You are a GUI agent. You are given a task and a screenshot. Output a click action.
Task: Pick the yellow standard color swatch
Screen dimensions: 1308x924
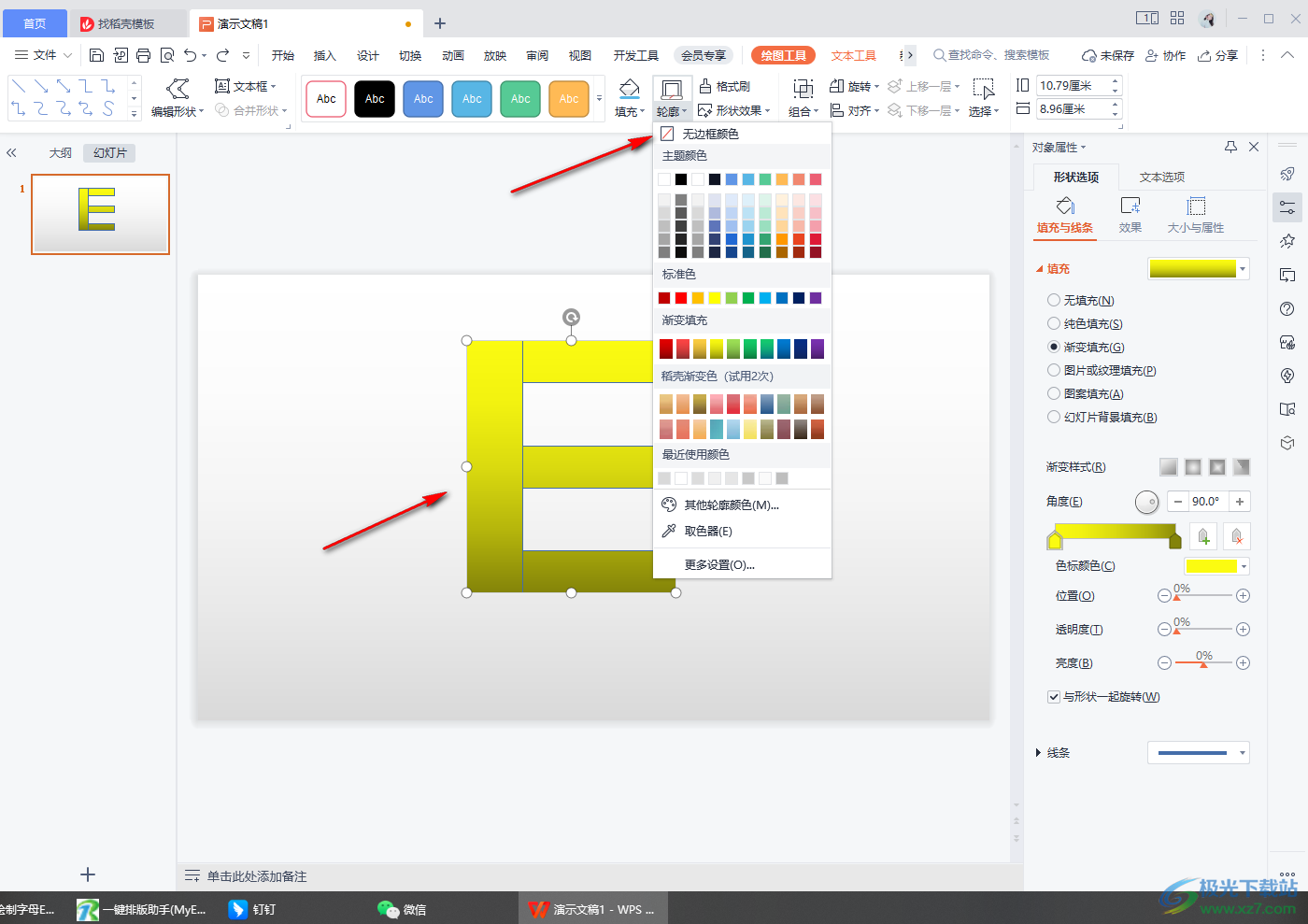click(x=715, y=298)
